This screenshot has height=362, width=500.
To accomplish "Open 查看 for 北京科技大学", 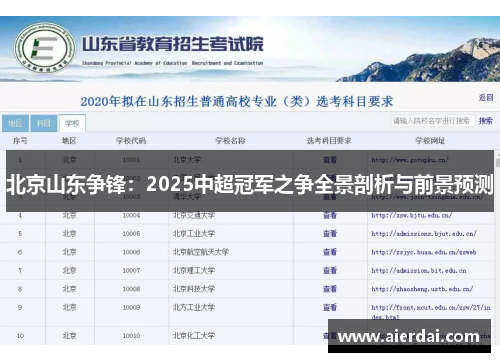I will (x=330, y=289).
